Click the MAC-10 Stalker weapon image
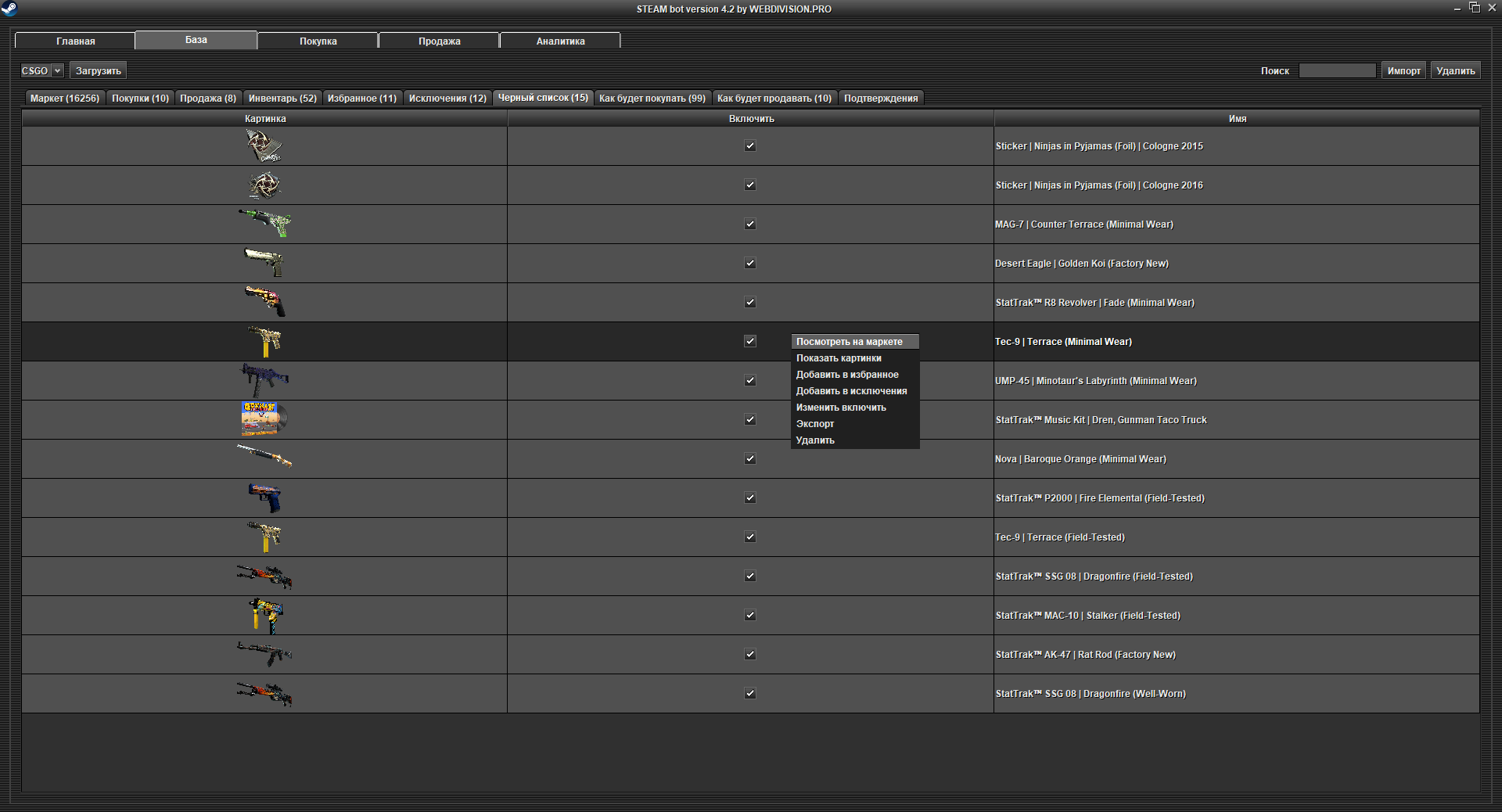 click(265, 615)
